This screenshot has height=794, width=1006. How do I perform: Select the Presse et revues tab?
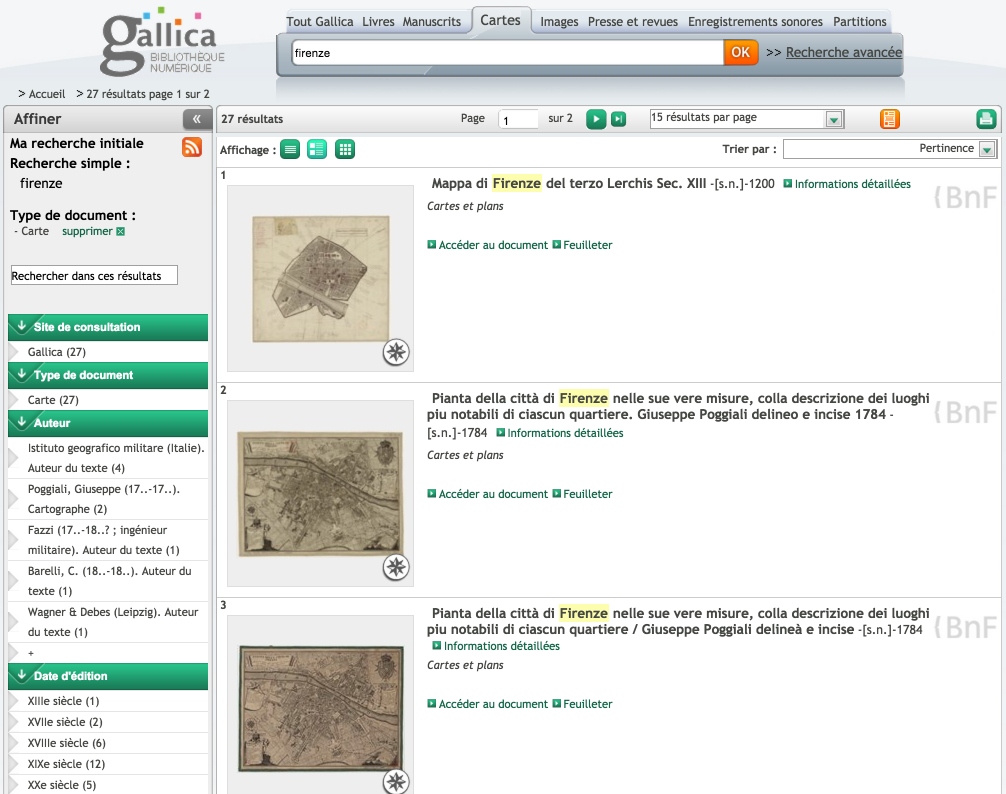633,22
